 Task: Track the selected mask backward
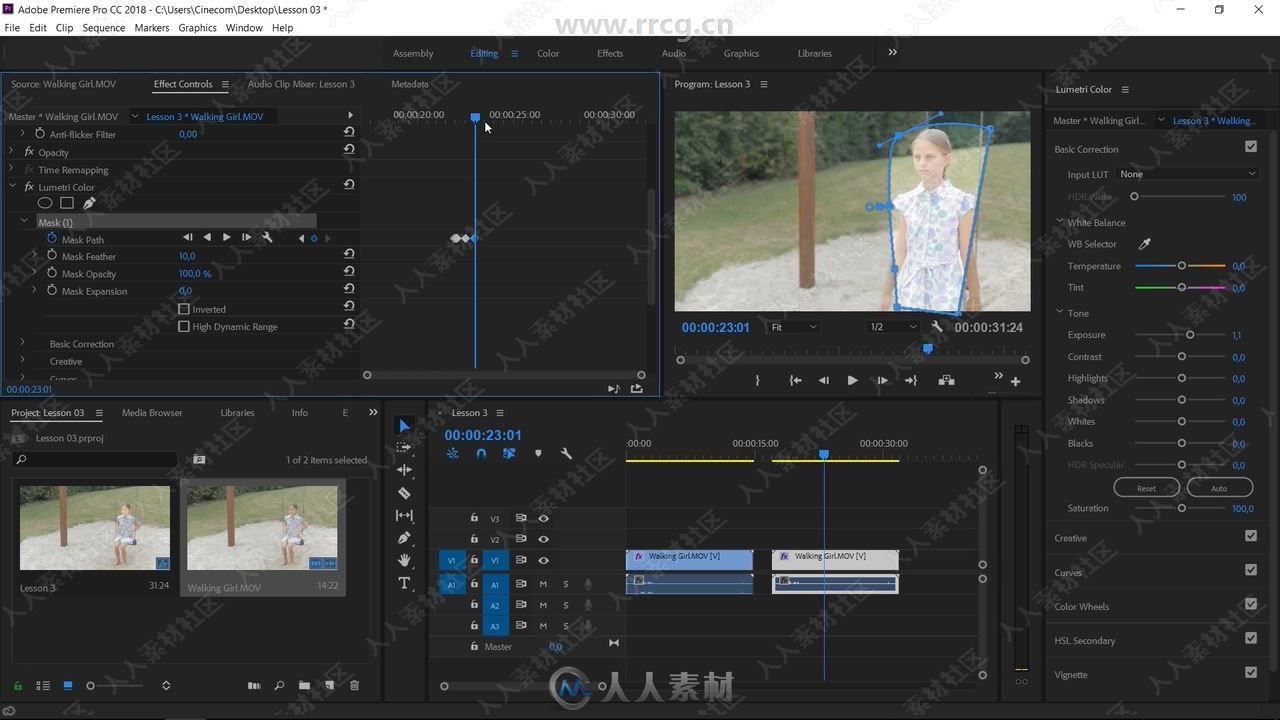[207, 238]
